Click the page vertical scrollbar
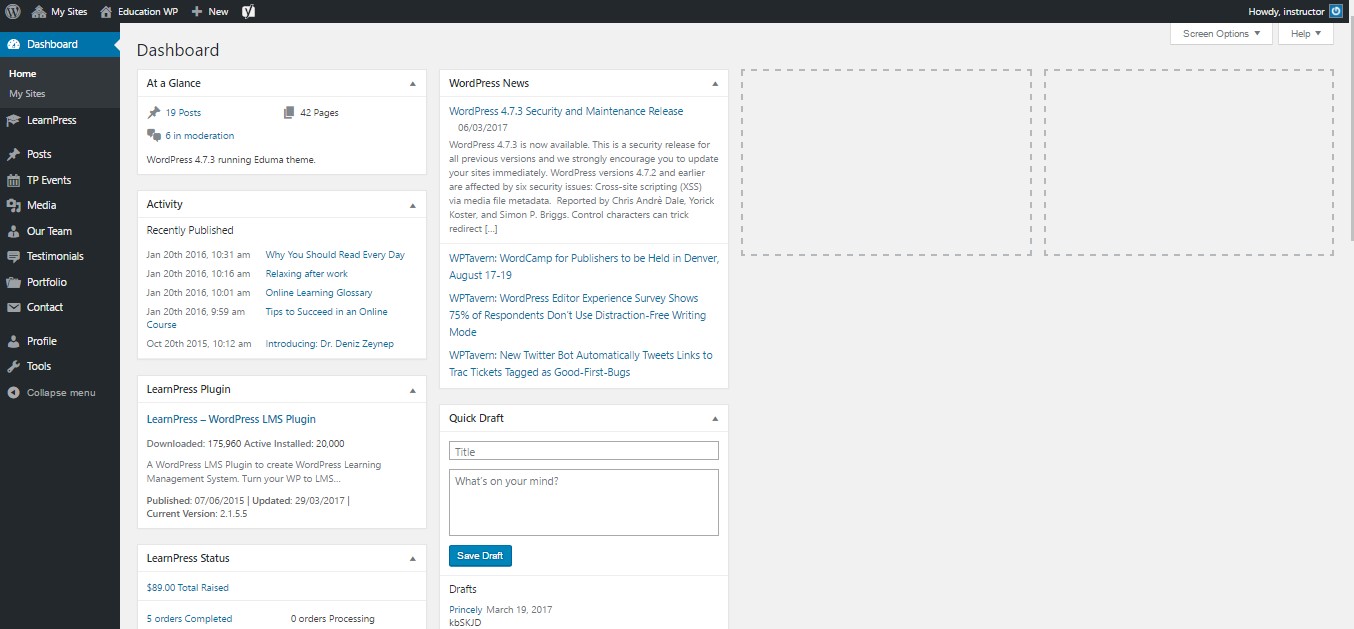This screenshot has width=1354, height=629. [x=1350, y=130]
